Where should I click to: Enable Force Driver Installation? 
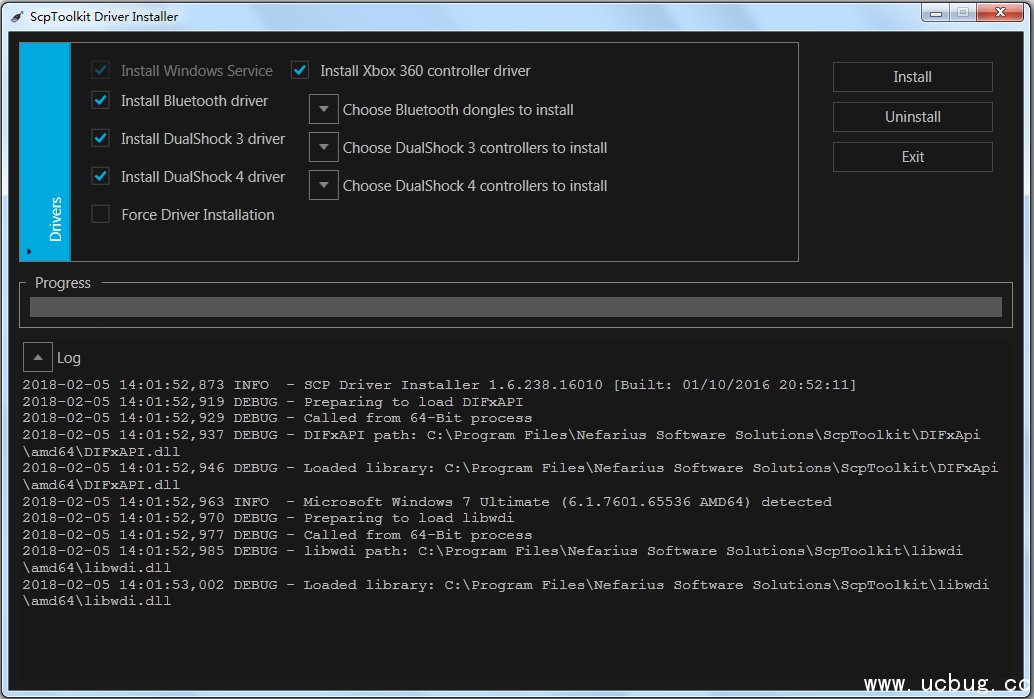pos(100,214)
